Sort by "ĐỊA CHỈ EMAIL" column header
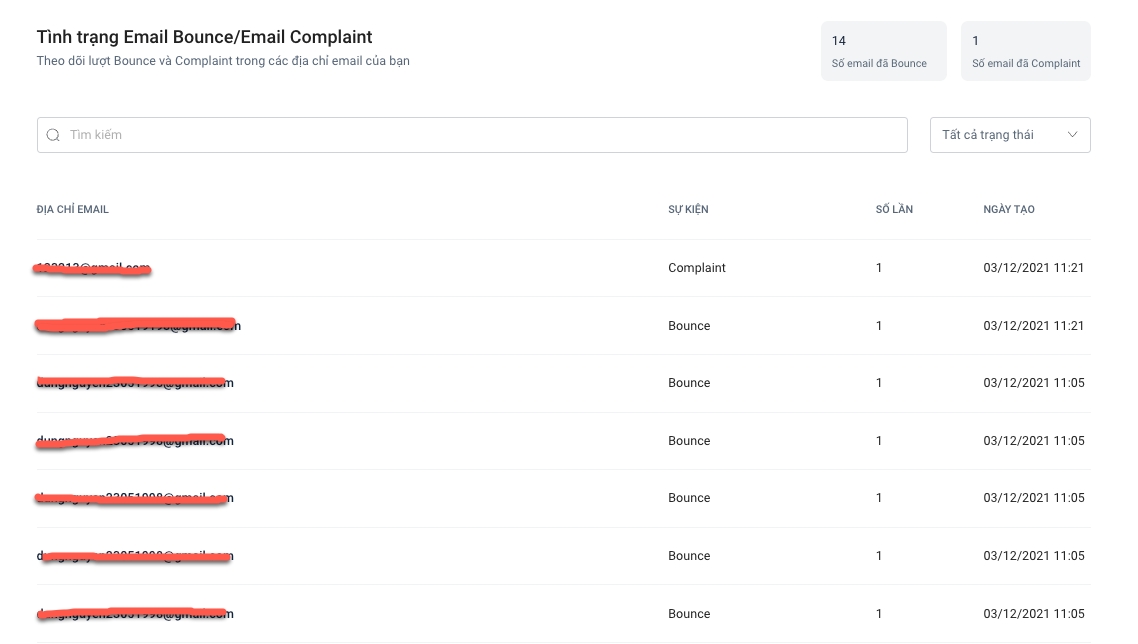The height and width of the screenshot is (644, 1138). tap(73, 210)
